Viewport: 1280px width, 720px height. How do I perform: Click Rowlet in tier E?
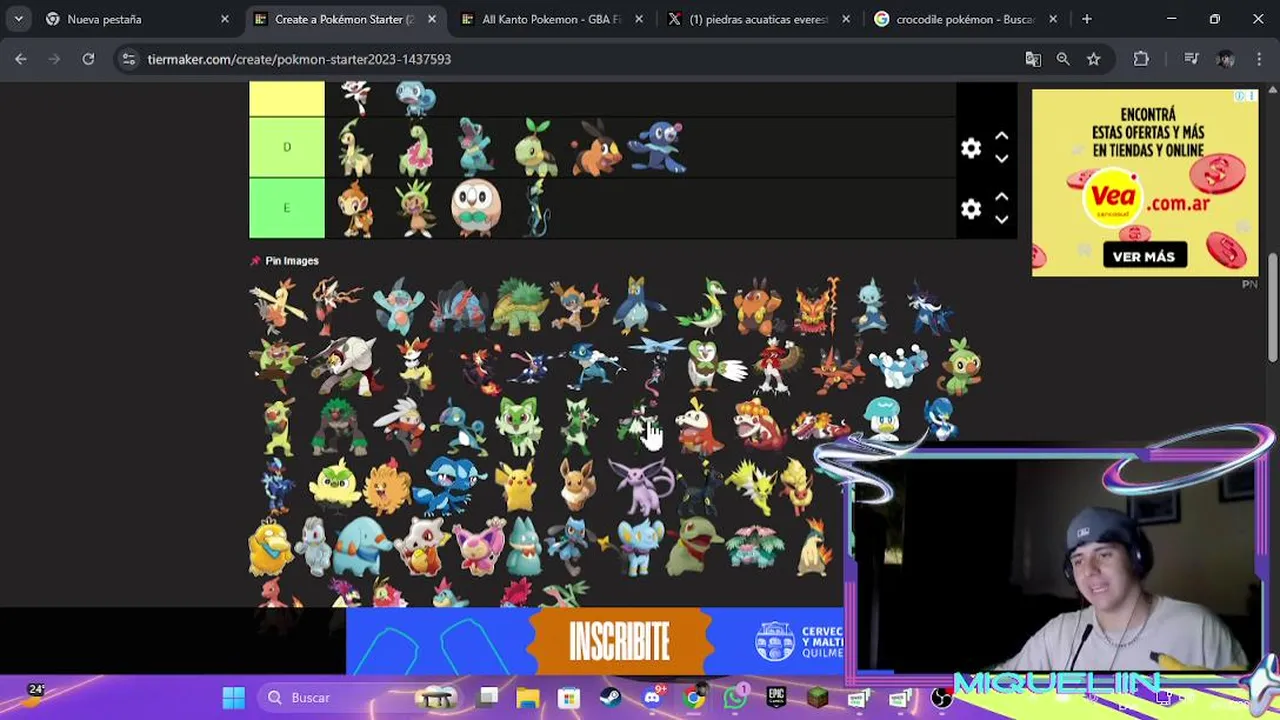click(x=476, y=208)
